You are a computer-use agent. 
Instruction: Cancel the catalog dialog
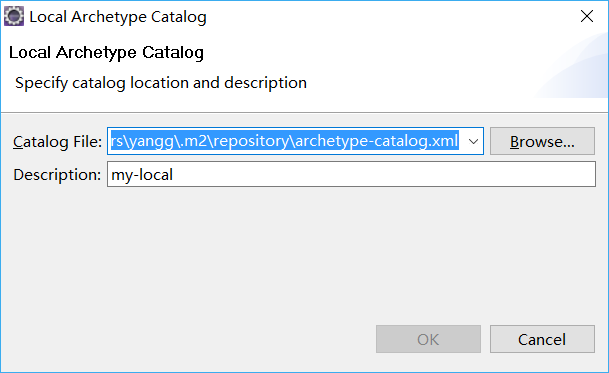[542, 339]
